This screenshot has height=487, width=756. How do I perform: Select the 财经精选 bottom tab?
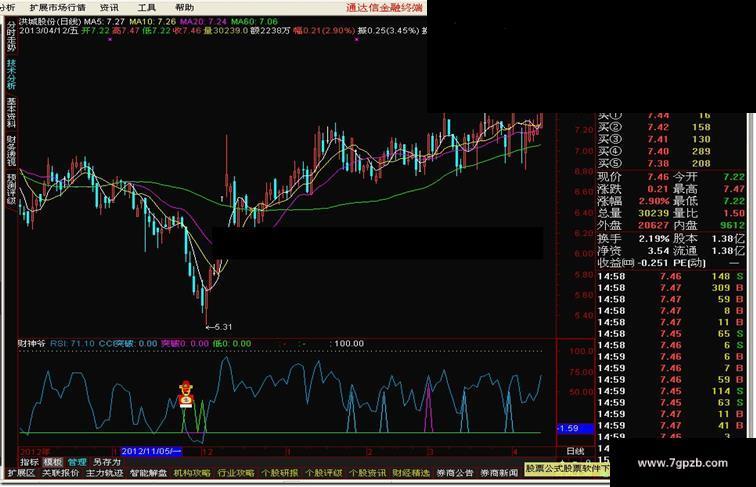coord(411,473)
